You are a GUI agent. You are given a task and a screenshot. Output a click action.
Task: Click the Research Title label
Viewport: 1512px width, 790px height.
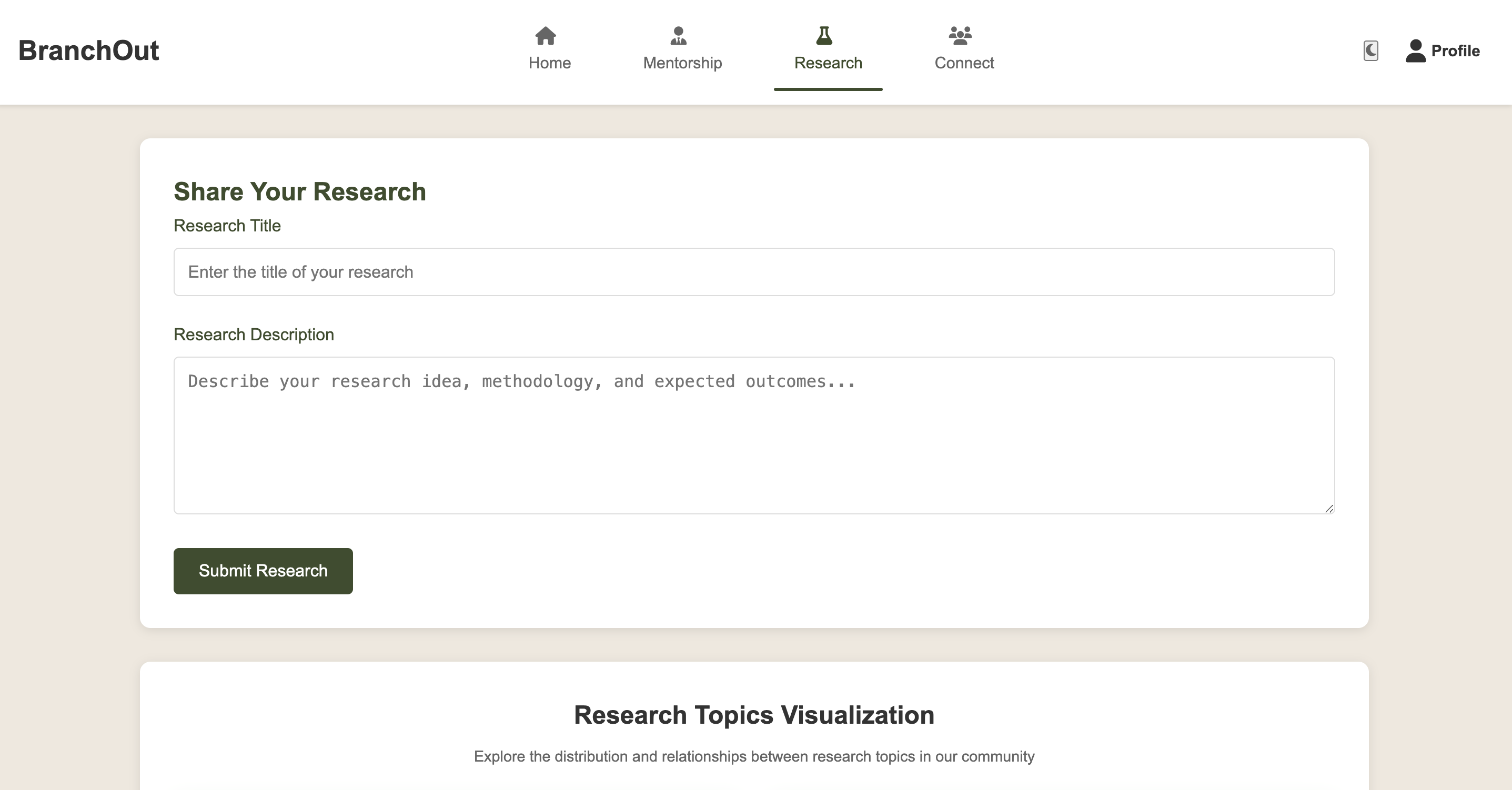point(227,226)
